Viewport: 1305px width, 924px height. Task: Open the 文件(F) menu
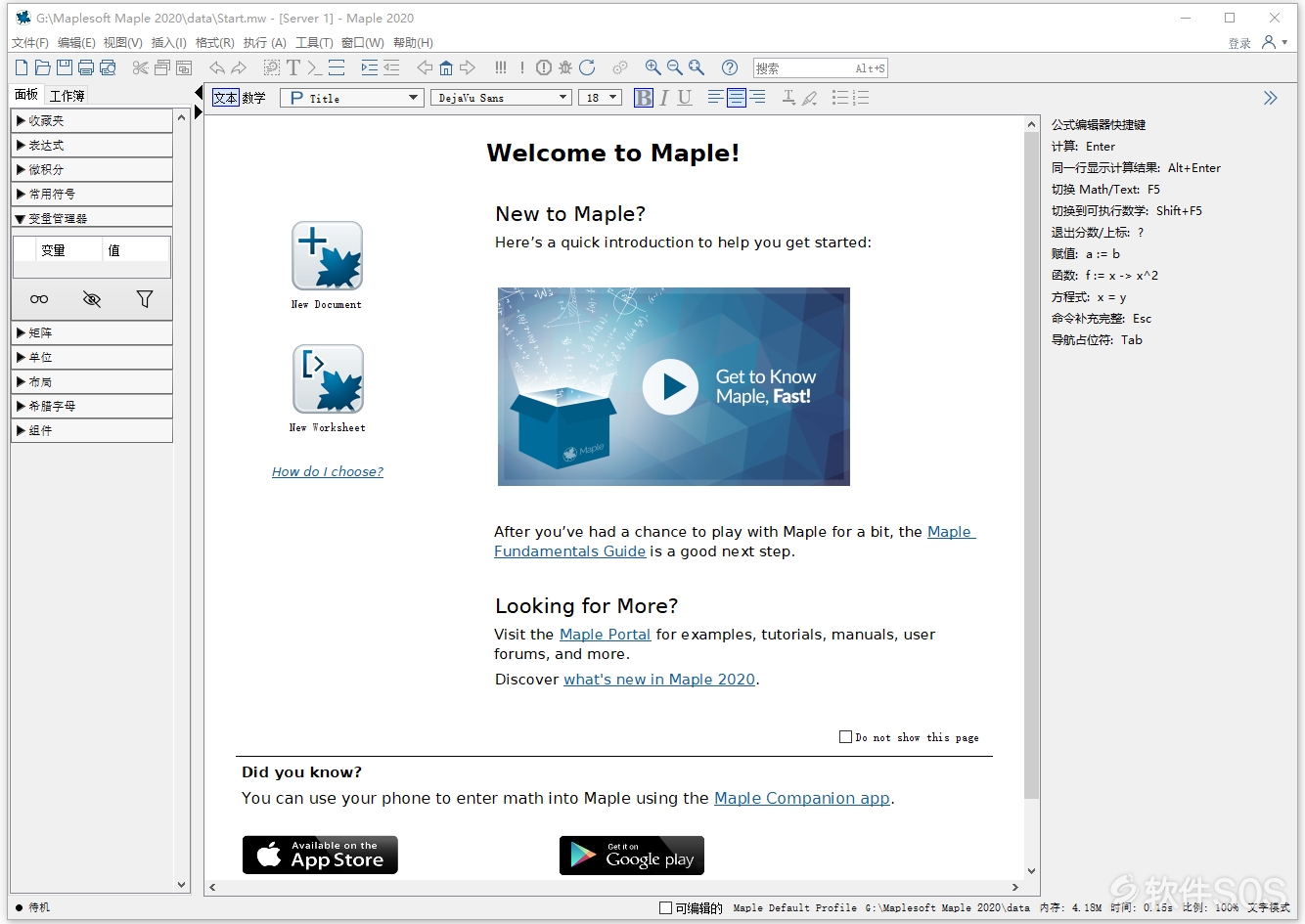tap(30, 43)
